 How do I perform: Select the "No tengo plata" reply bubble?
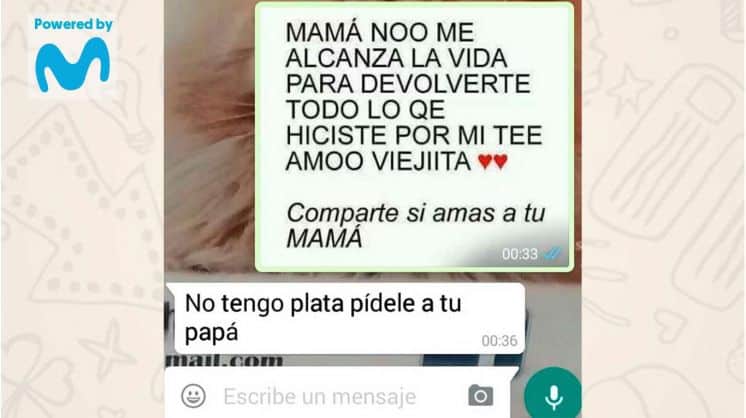pos(345,318)
